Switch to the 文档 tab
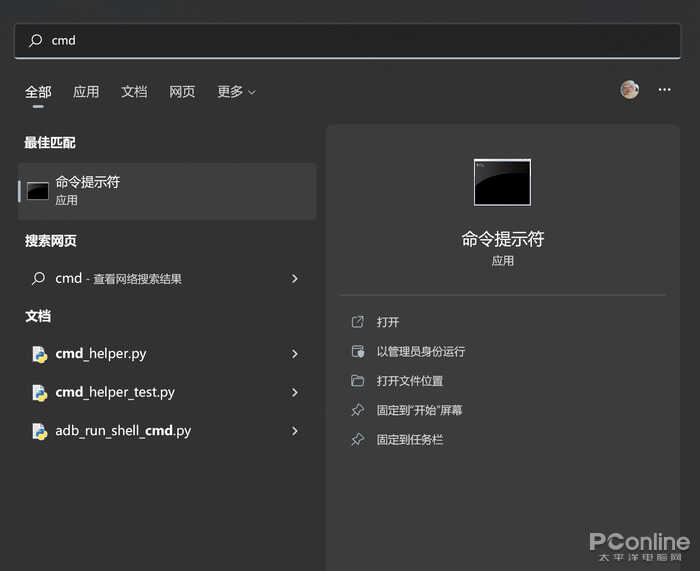Image resolution: width=700 pixels, height=571 pixels. pos(134,92)
